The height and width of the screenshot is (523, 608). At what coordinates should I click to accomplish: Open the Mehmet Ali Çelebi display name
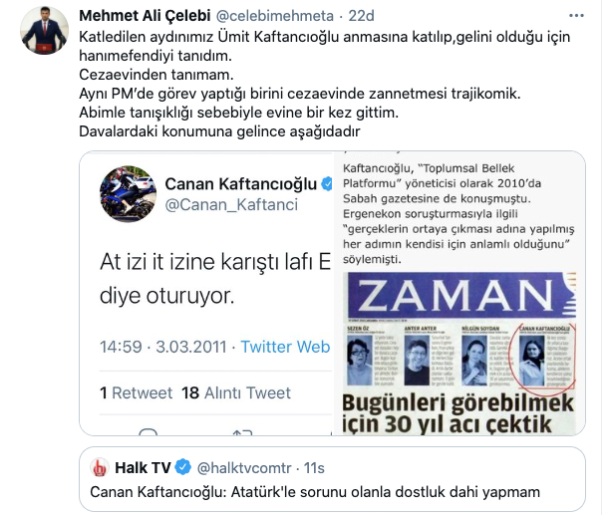[145, 16]
